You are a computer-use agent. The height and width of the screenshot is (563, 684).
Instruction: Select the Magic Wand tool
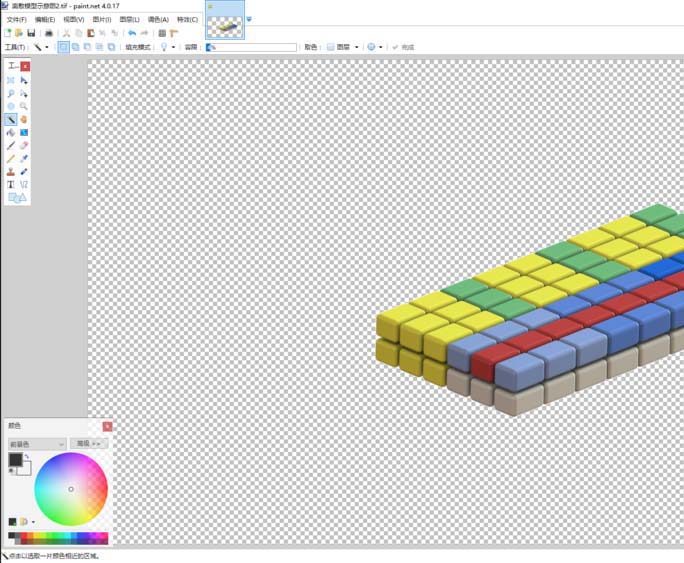point(11,119)
